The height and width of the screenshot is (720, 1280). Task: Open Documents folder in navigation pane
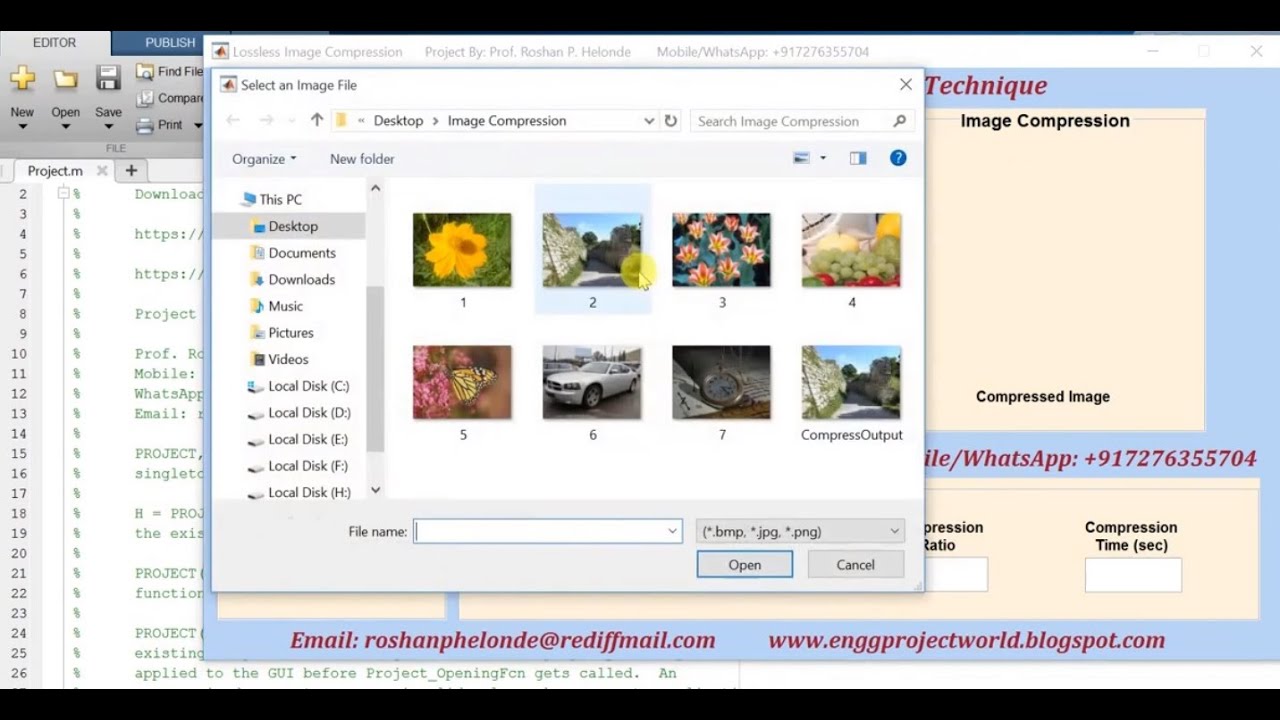[301, 253]
